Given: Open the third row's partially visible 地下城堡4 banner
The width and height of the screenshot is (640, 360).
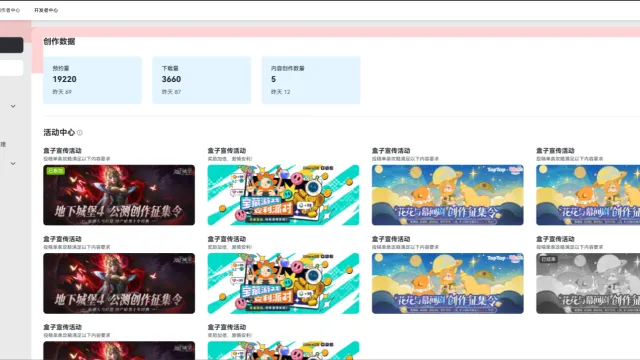Looking at the screenshot, I should pos(119,351).
